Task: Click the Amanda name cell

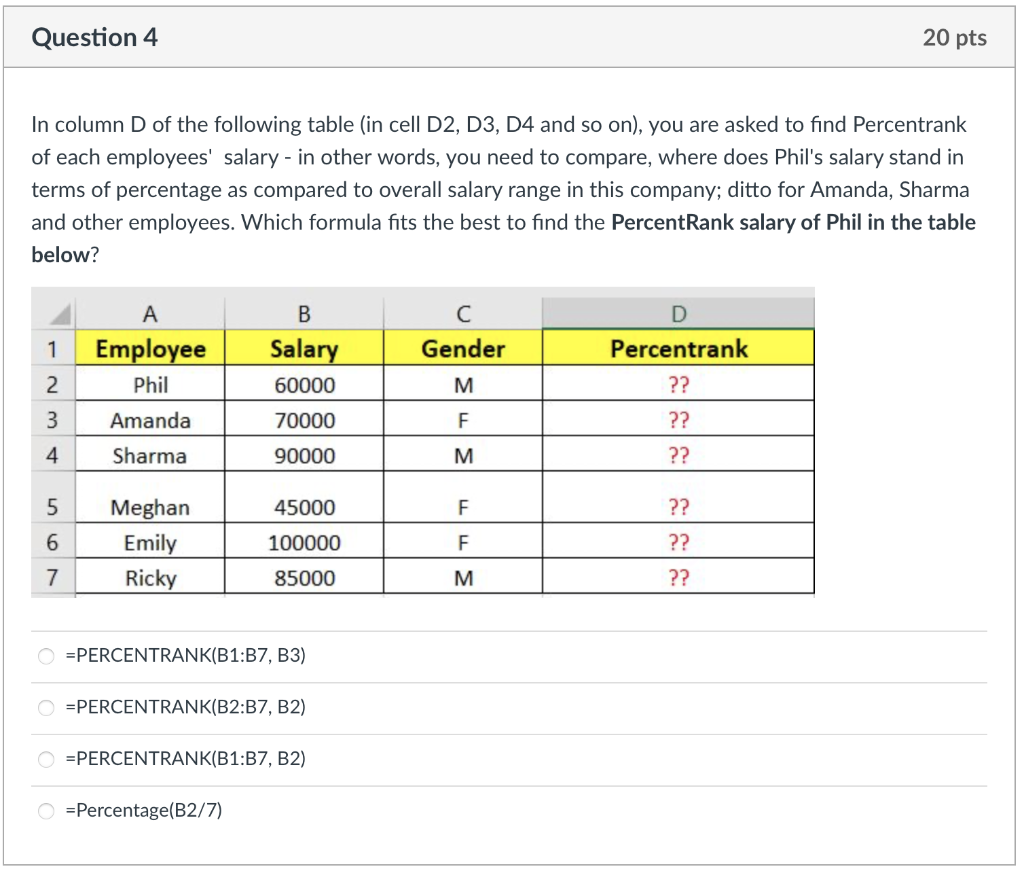Action: tap(150, 420)
